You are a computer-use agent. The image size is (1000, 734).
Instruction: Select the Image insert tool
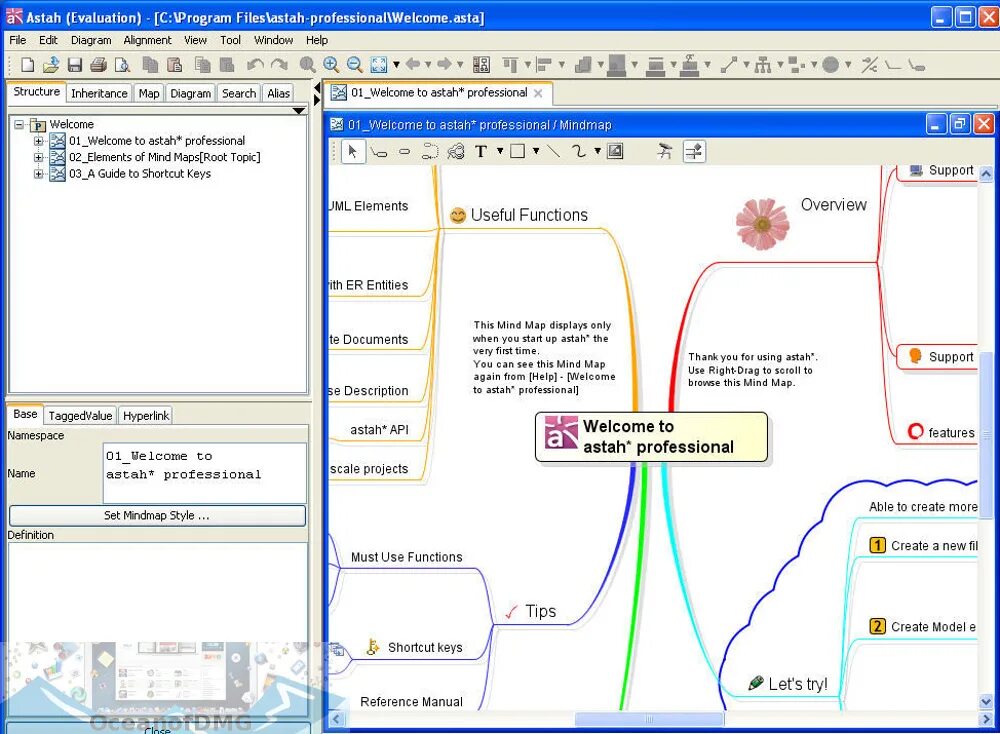(615, 151)
